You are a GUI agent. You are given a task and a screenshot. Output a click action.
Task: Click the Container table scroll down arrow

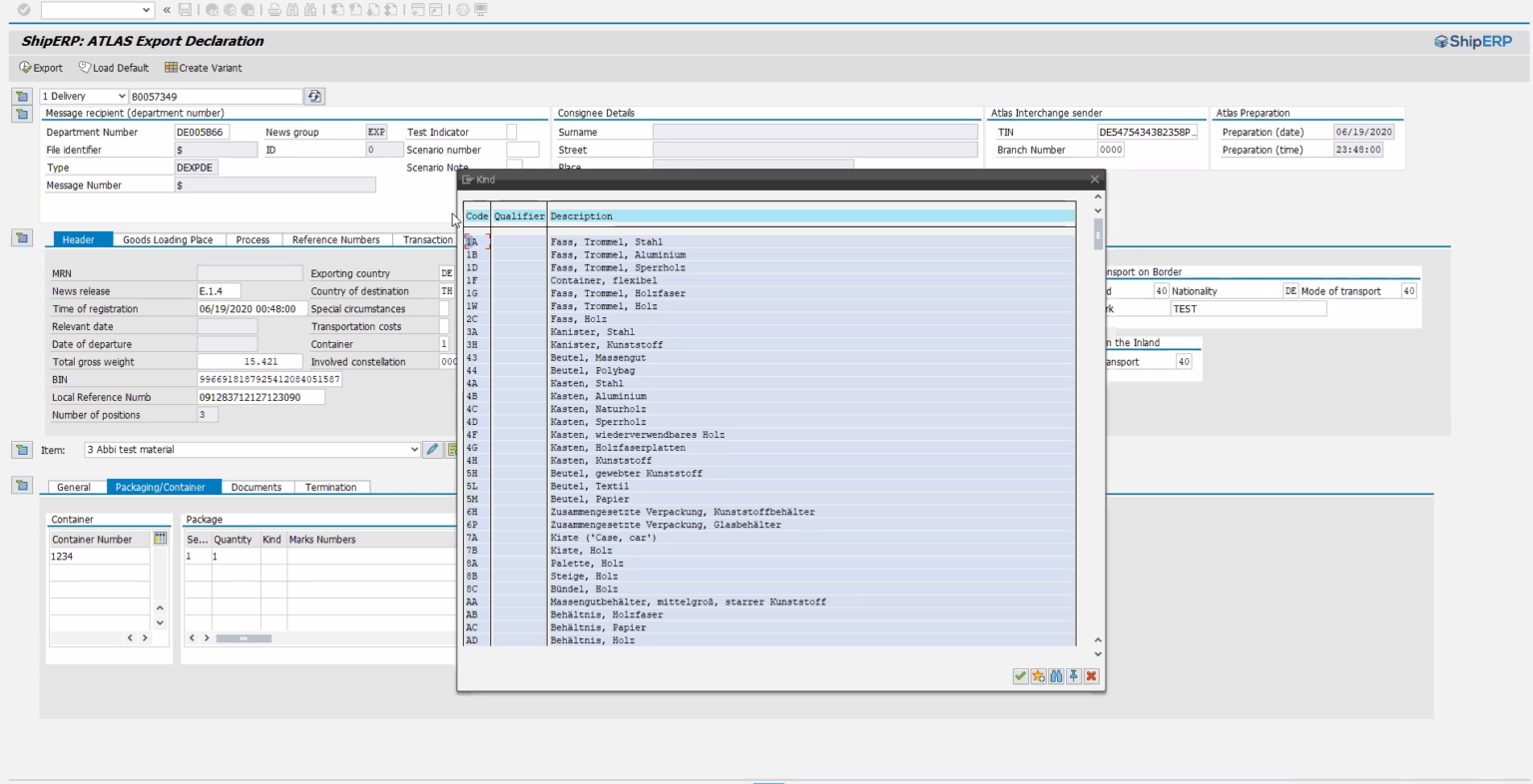click(160, 622)
